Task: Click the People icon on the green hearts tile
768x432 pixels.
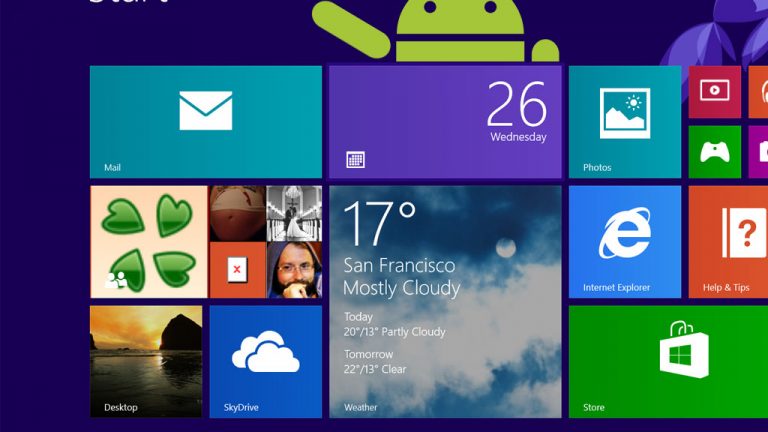Action: pyautogui.click(x=116, y=280)
